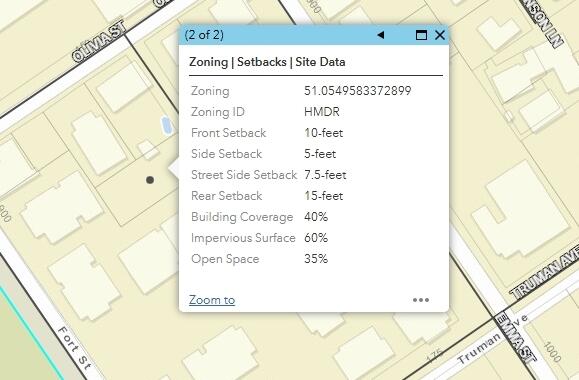Click the Fort St street label

click(74, 348)
